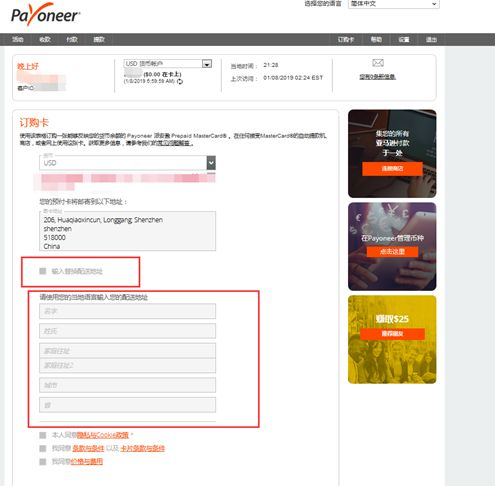Screen dimensions: 495x486
Task: Click the city input field
Action: pos(127,385)
